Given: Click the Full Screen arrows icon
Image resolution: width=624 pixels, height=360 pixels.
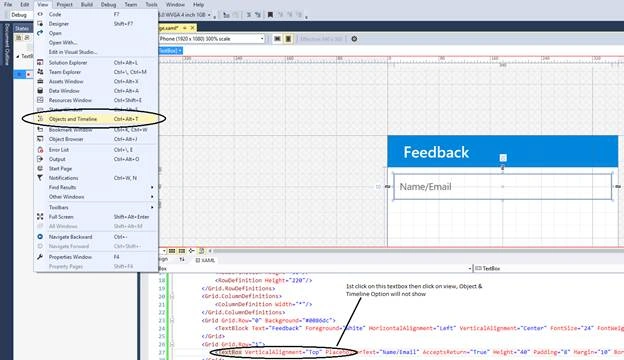Looking at the screenshot, I should 40,217.
